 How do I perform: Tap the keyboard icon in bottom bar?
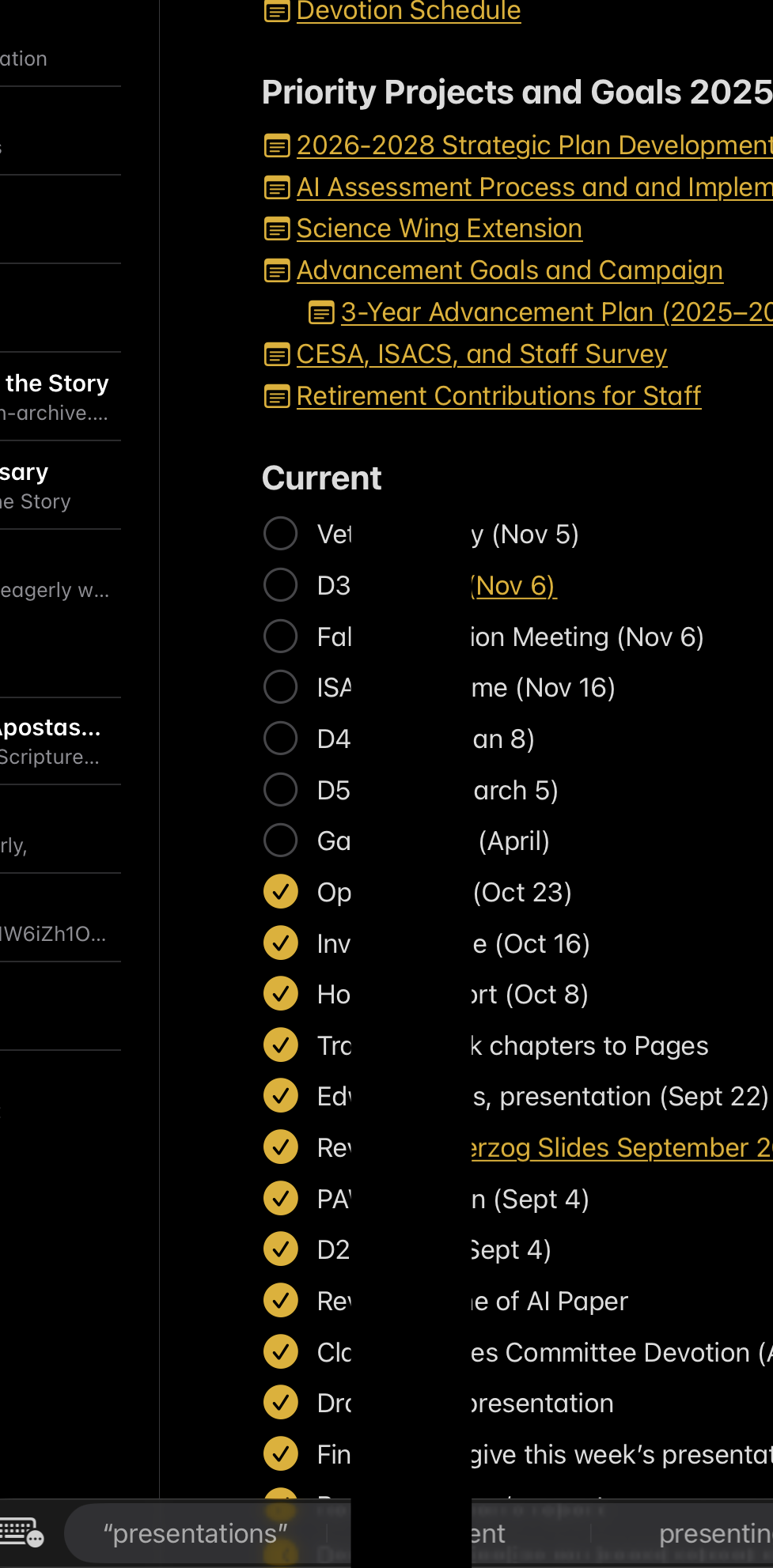pos(21,1532)
